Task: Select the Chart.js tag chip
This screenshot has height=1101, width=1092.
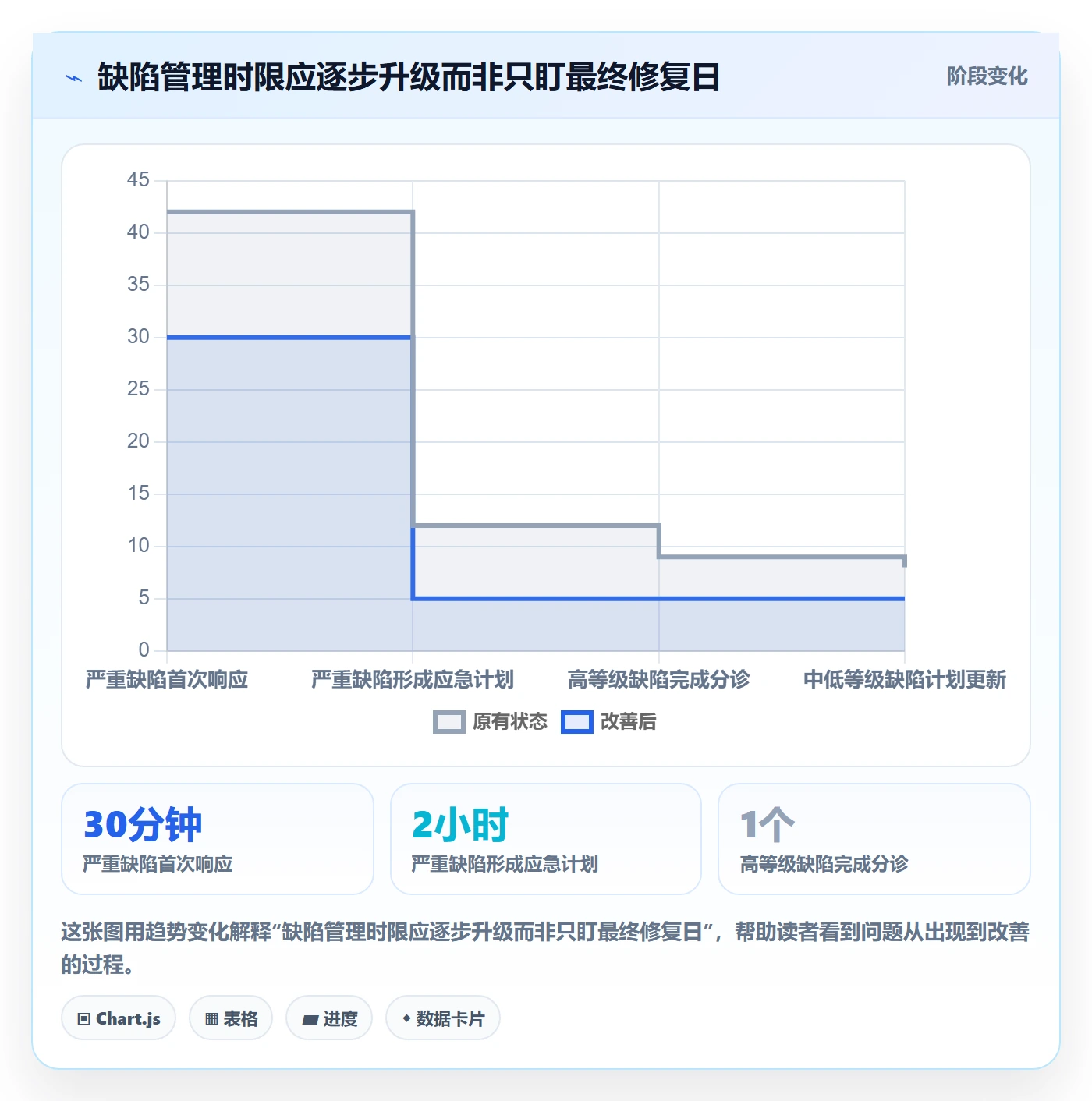Action: point(119,1018)
